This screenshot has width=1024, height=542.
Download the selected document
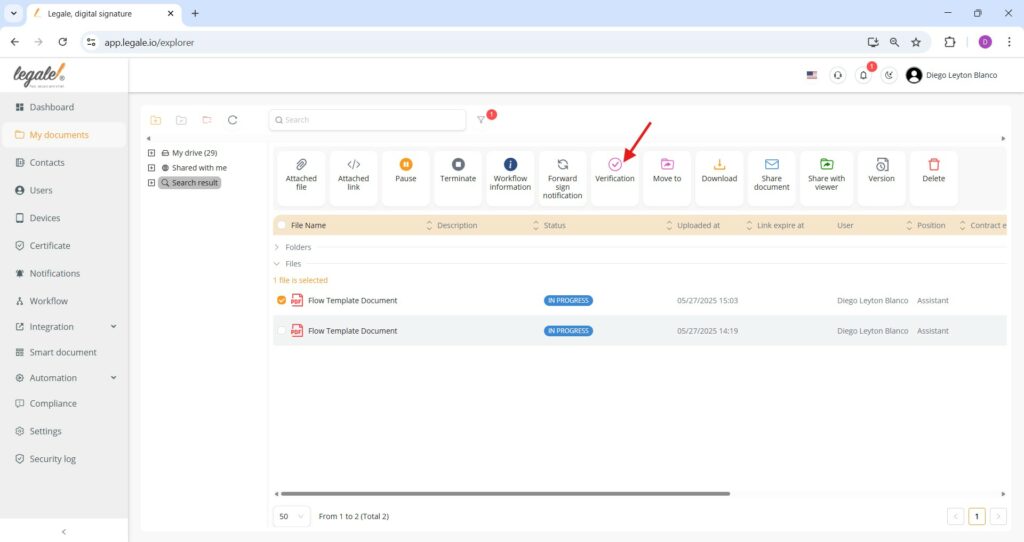point(719,178)
